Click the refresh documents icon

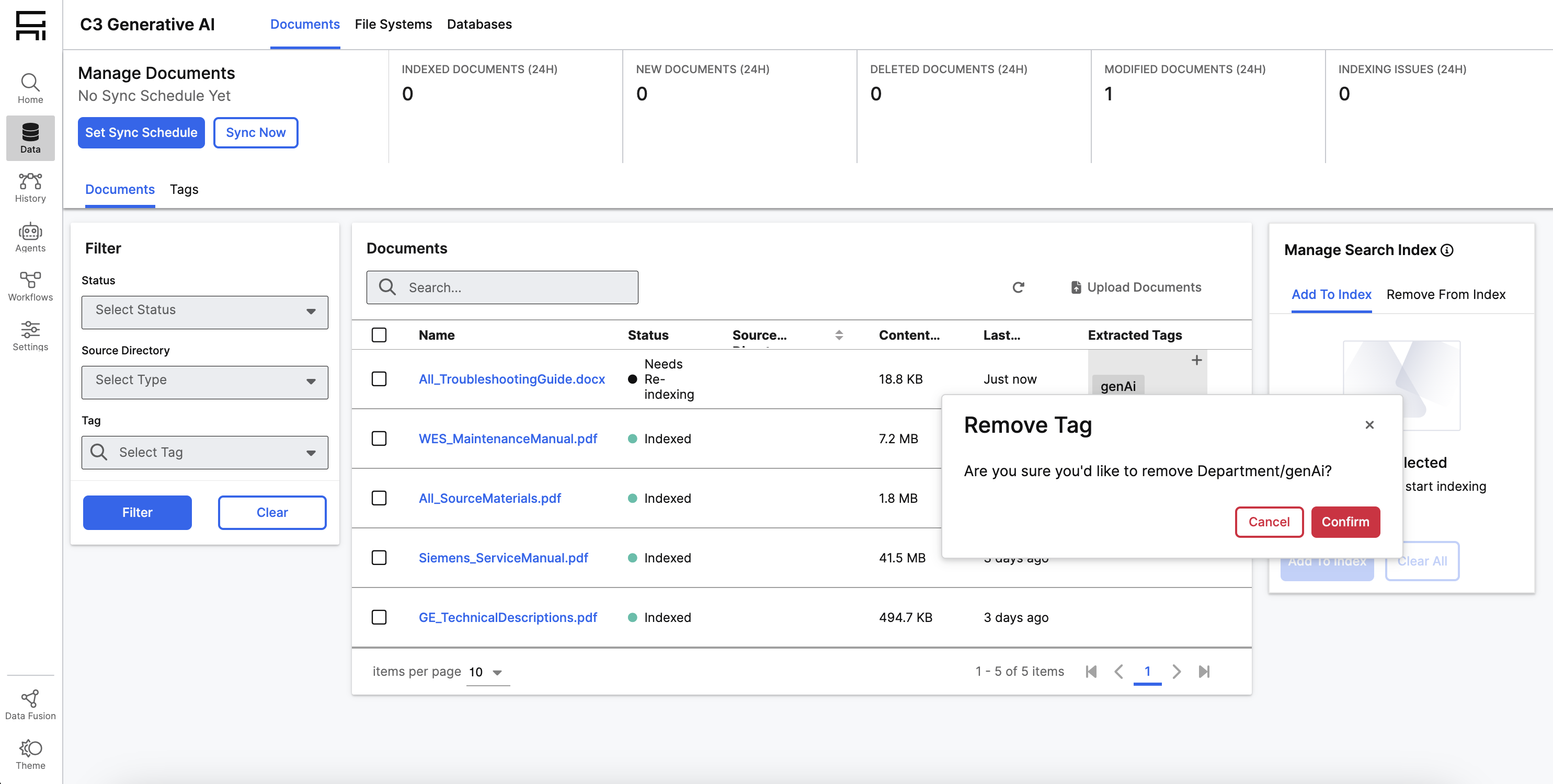tap(1018, 287)
